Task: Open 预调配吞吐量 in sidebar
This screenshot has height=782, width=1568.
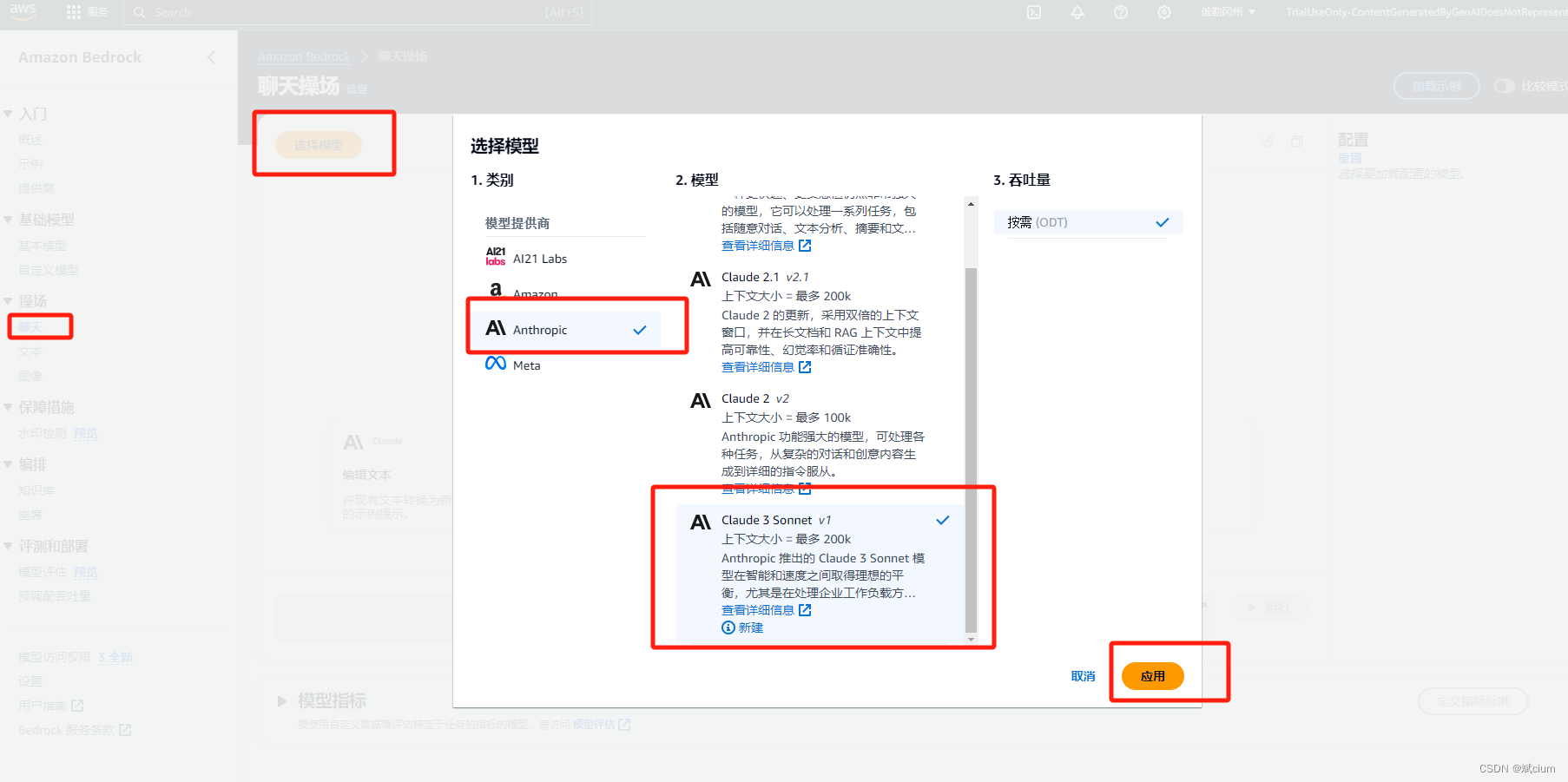Action: 55,596
